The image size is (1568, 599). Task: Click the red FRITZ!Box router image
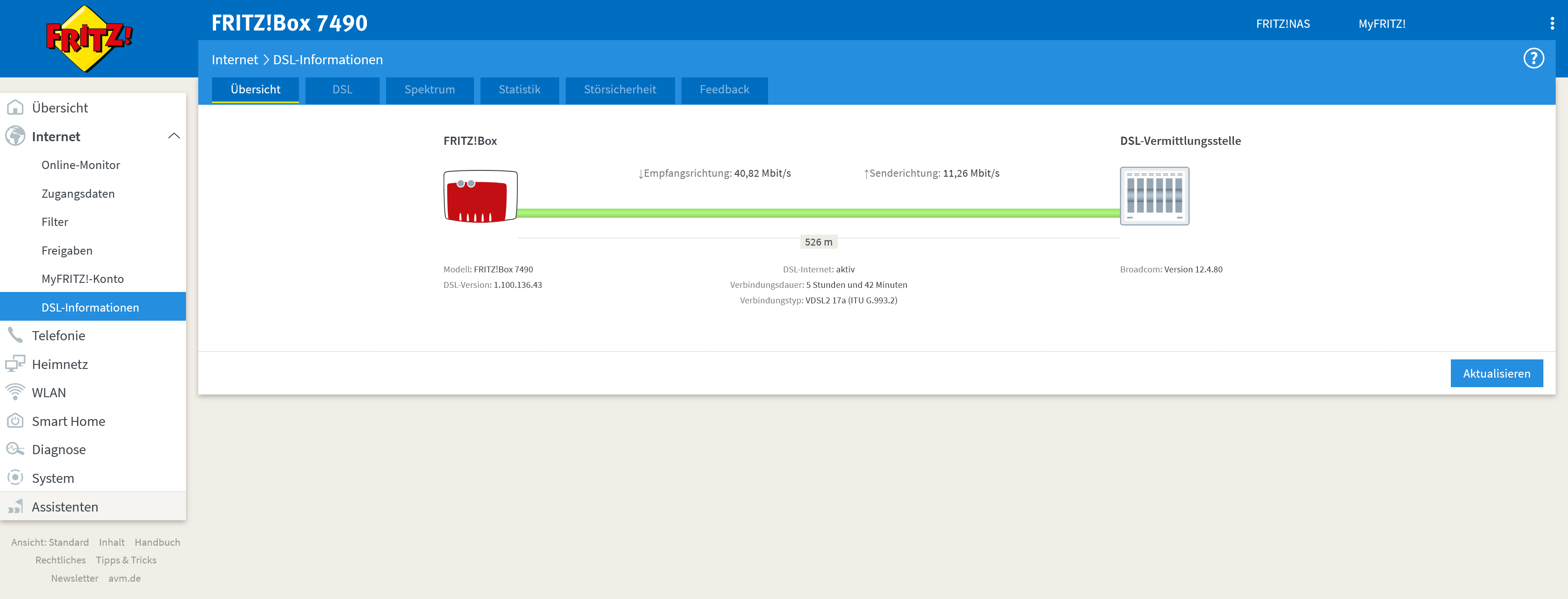pyautogui.click(x=480, y=196)
